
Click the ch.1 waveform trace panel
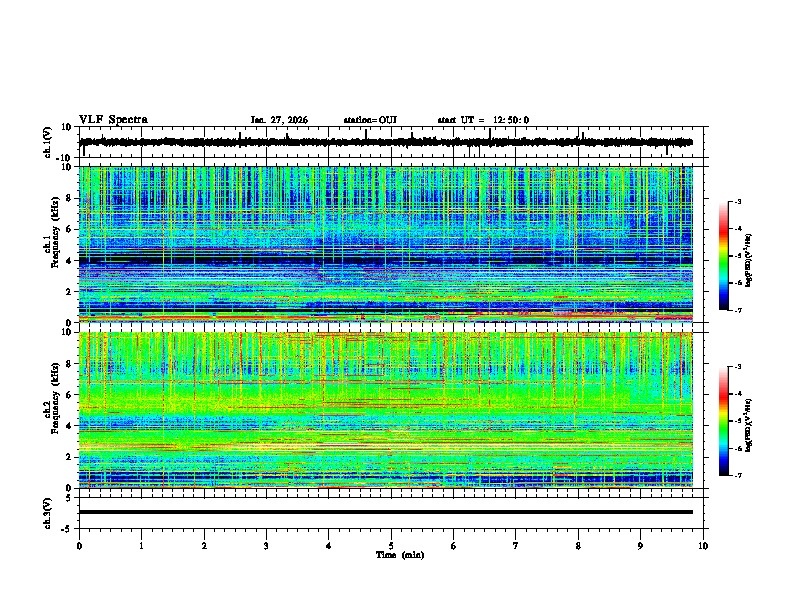393,142
